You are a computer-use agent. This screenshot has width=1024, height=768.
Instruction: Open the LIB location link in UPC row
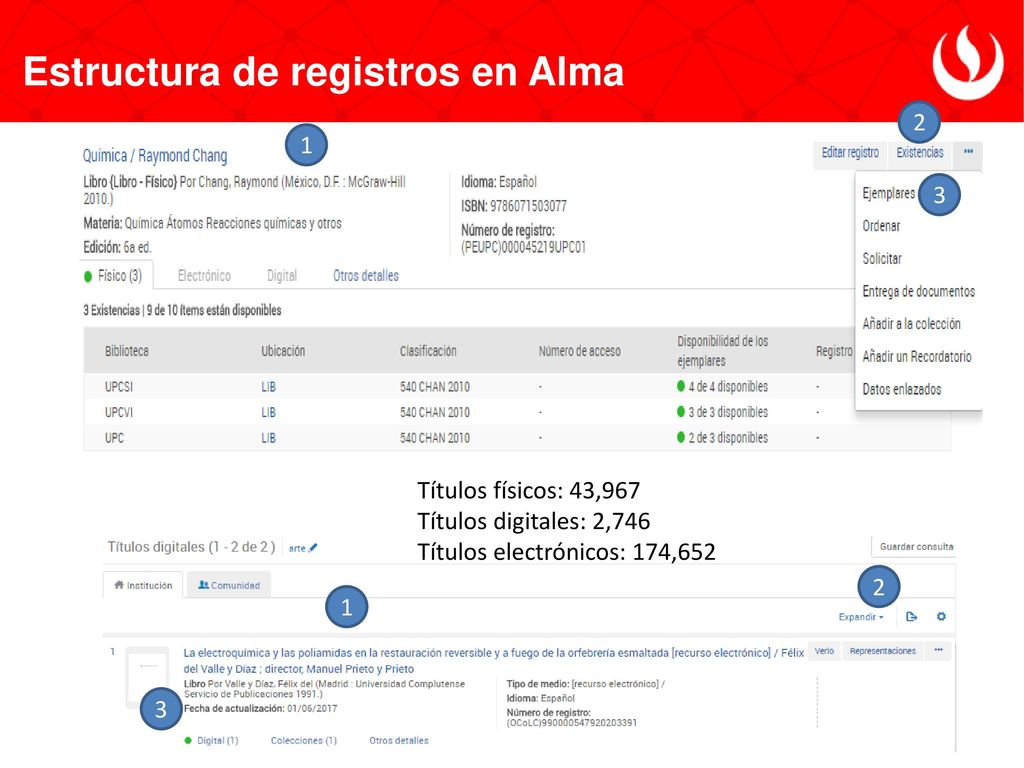coord(268,438)
